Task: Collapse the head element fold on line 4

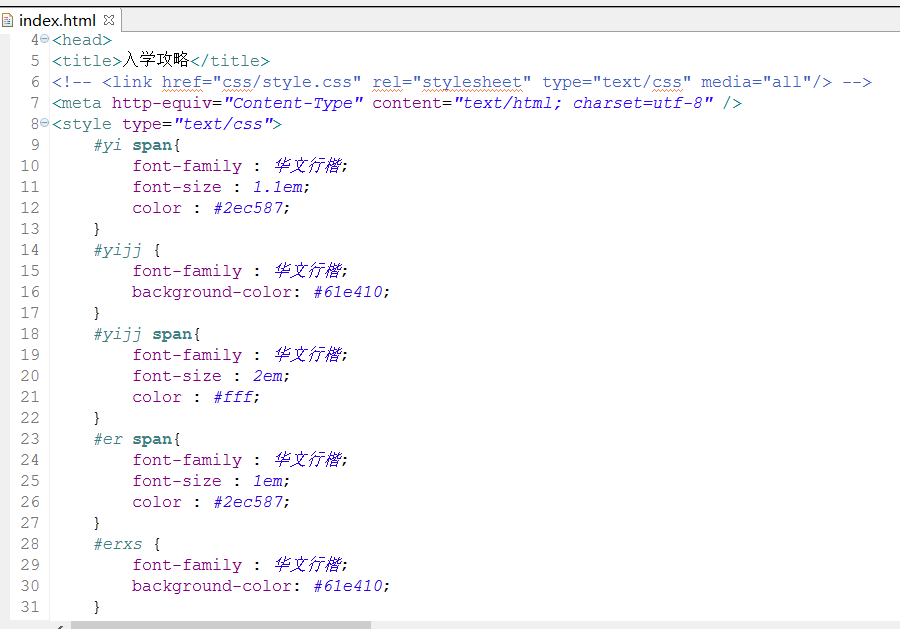Action: 45,39
